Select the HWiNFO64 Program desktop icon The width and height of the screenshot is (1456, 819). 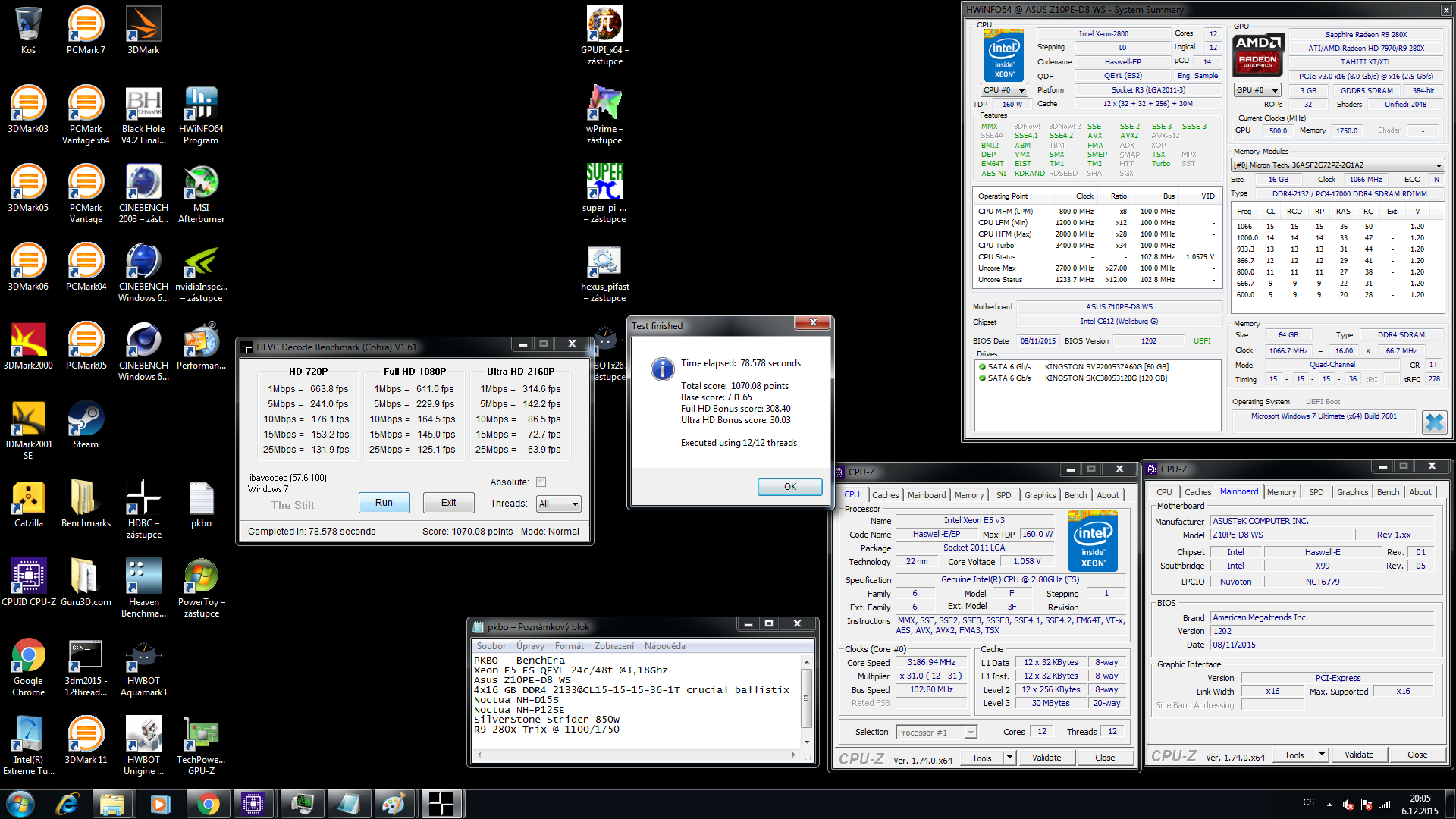click(x=201, y=115)
